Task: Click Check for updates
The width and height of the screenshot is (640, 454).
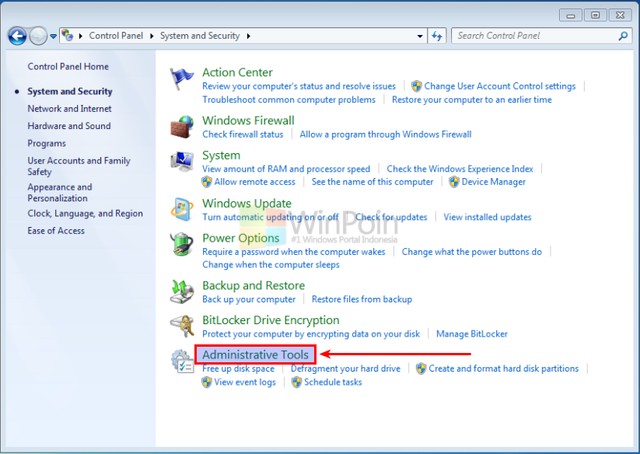Action: click(391, 217)
